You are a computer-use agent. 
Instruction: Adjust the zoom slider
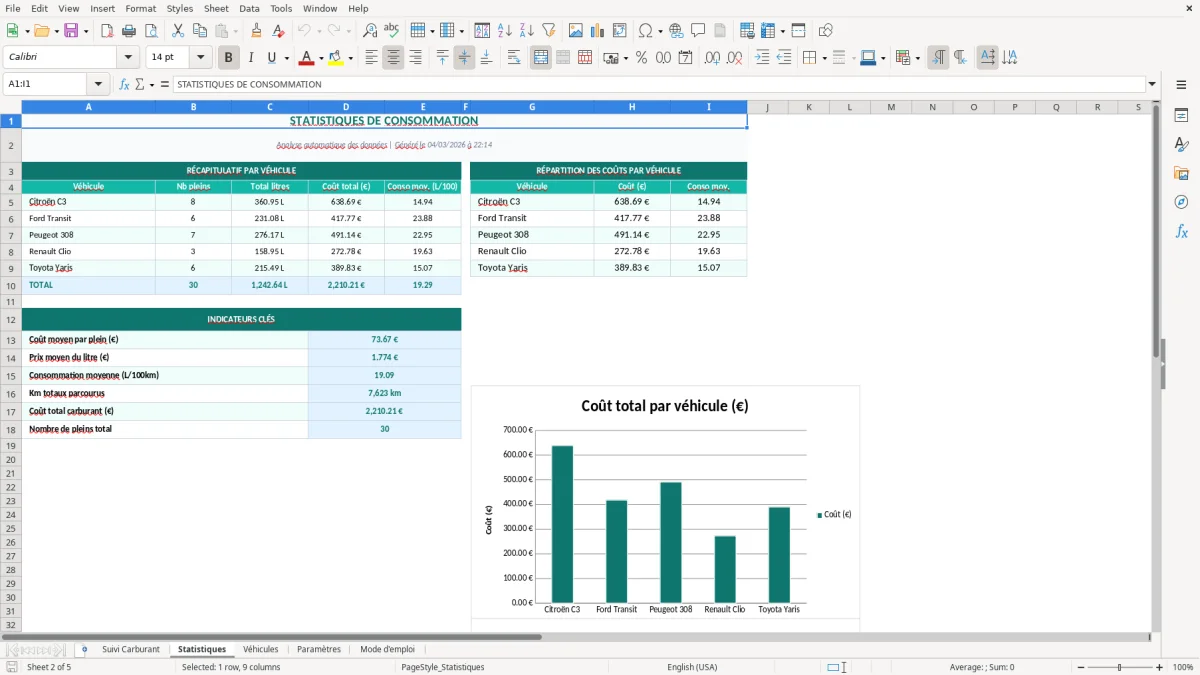pyautogui.click(x=1119, y=667)
